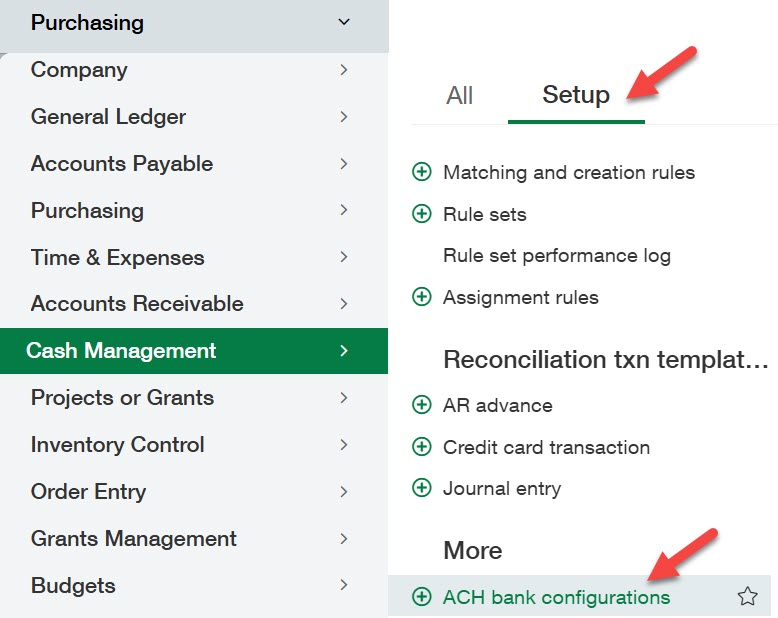Click plus icon beside Matching and creation rules
This screenshot has height=618, width=778.
tap(422, 172)
